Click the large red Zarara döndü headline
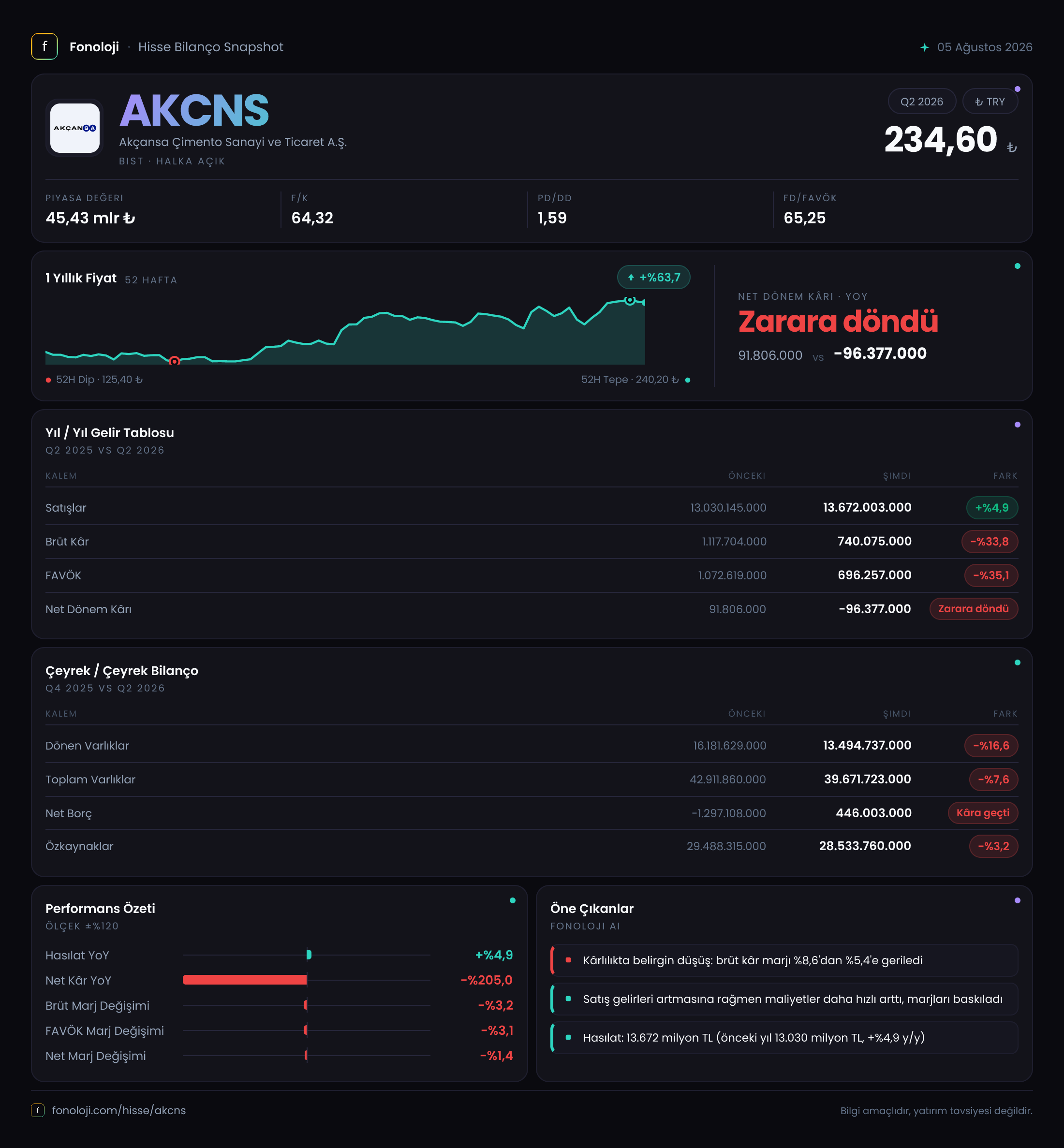The width and height of the screenshot is (1064, 1148). point(838,321)
